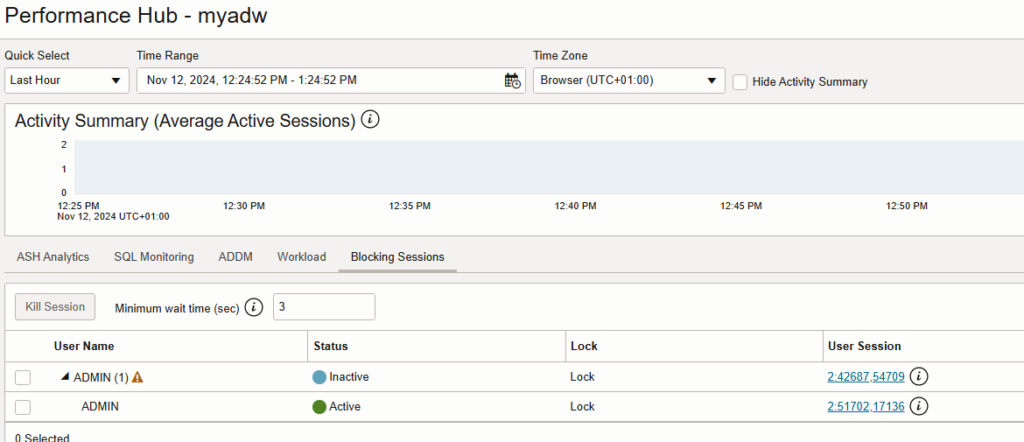This screenshot has width=1024, height=442.
Task: Click info icon for session 2:51702,17136
Action: (920, 406)
